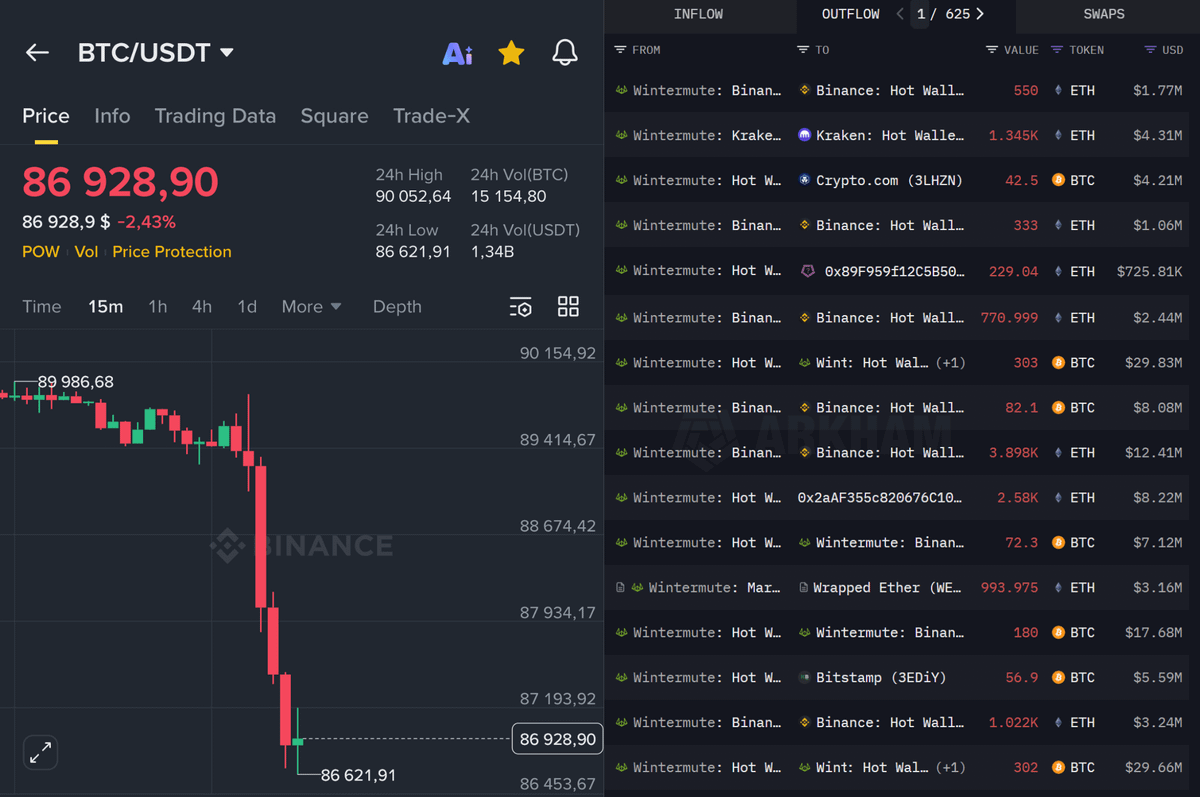Open the Info tab
Image resolution: width=1200 pixels, height=797 pixels.
point(112,116)
